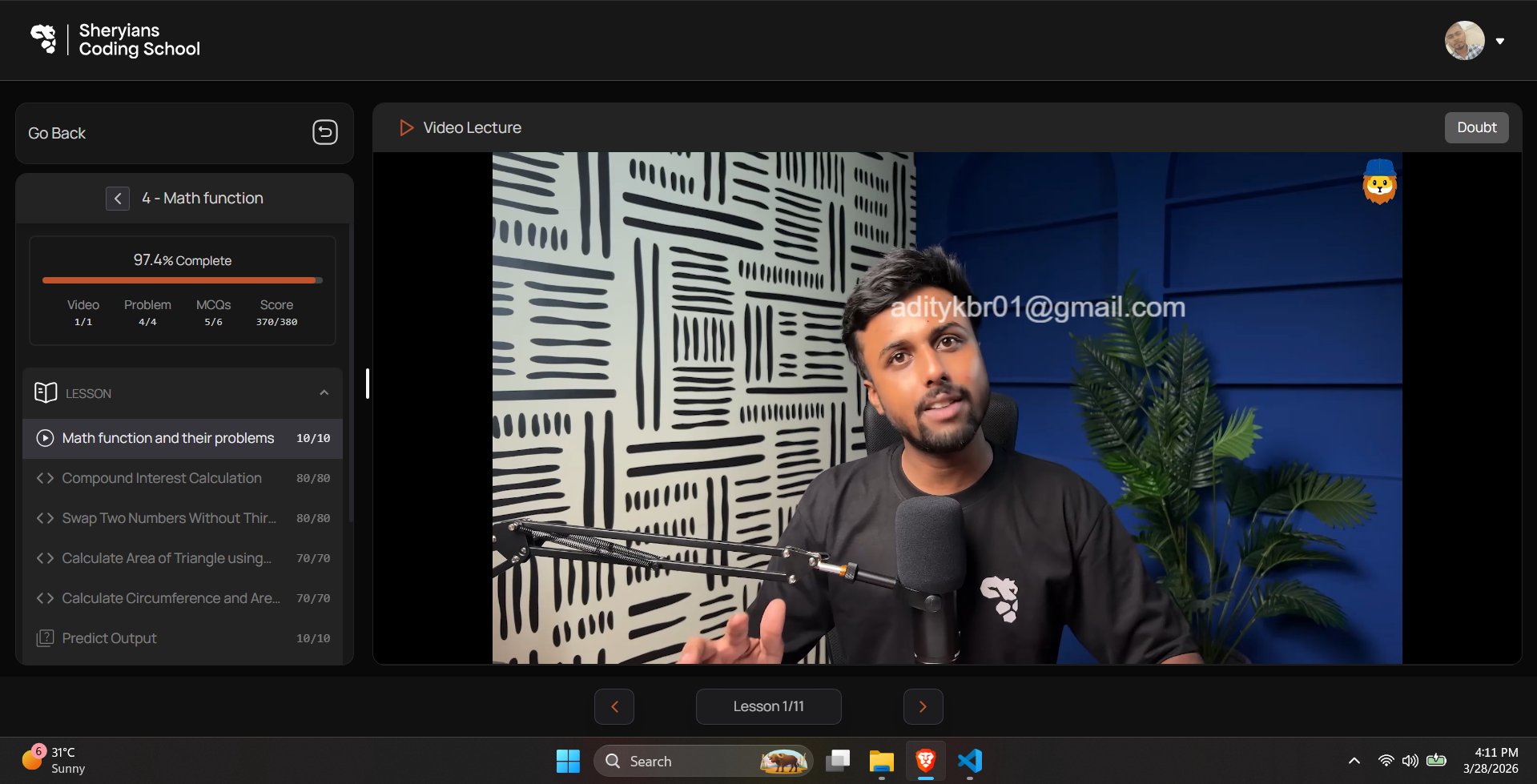This screenshot has width=1537, height=784.
Task: Click the Go Back return icon
Action: click(x=324, y=132)
